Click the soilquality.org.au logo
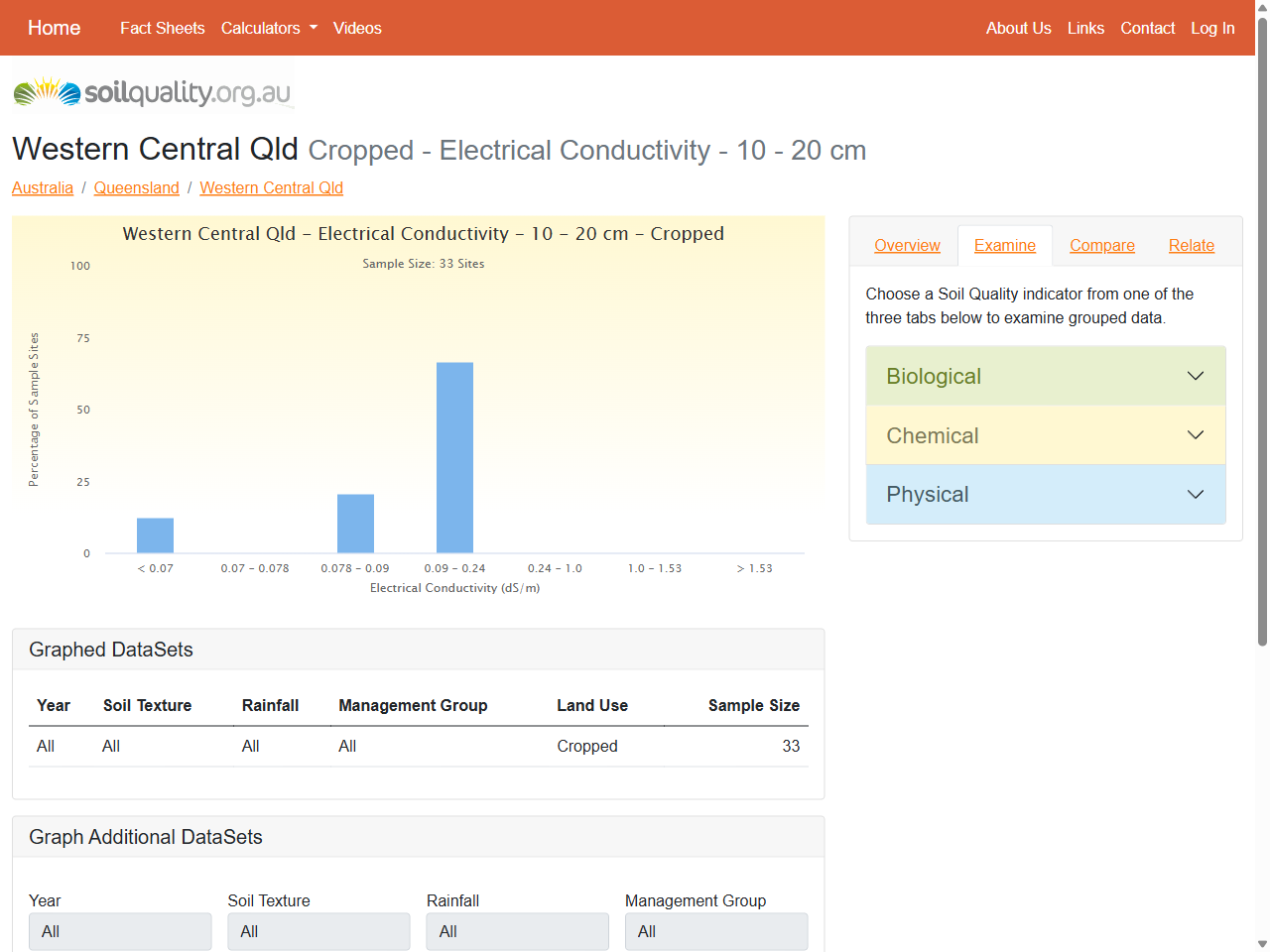 tap(152, 92)
